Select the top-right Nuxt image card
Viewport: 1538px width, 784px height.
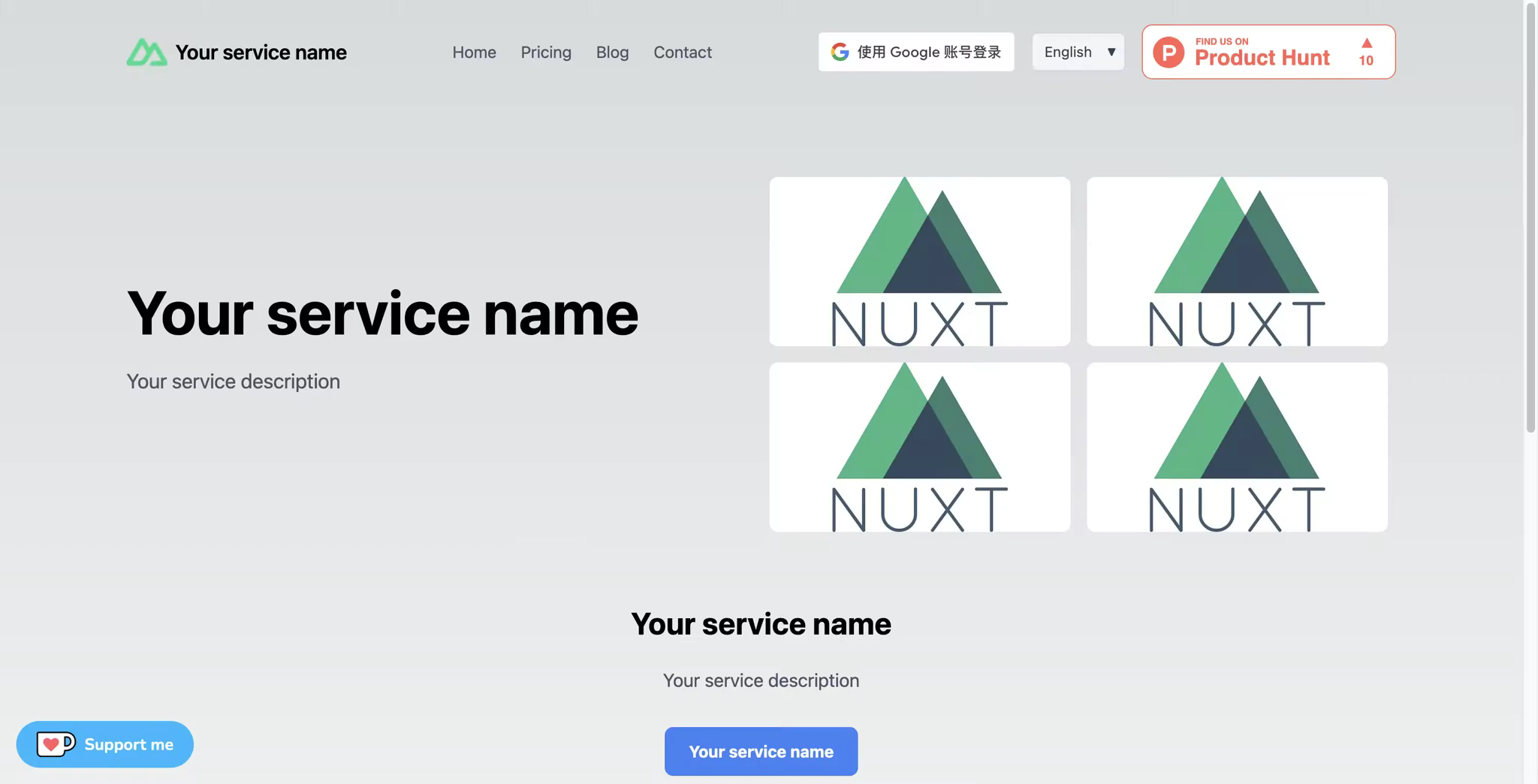point(1237,261)
